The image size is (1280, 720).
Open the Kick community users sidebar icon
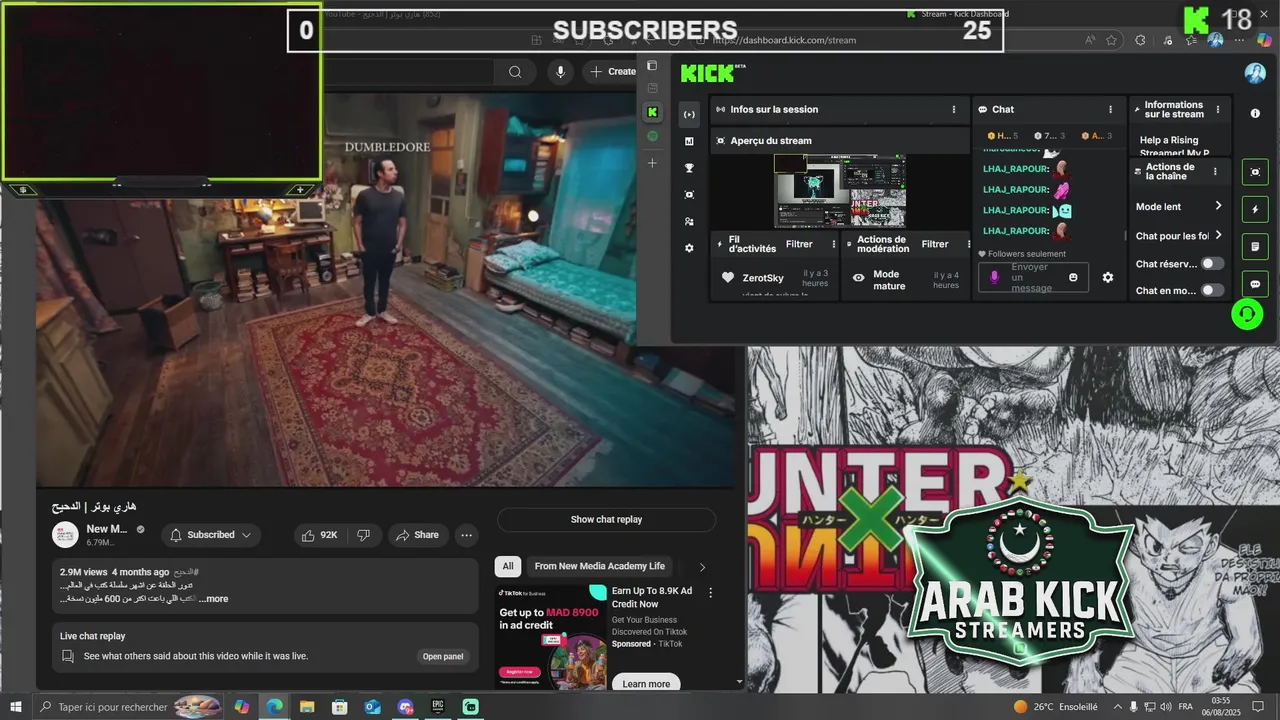click(x=689, y=221)
